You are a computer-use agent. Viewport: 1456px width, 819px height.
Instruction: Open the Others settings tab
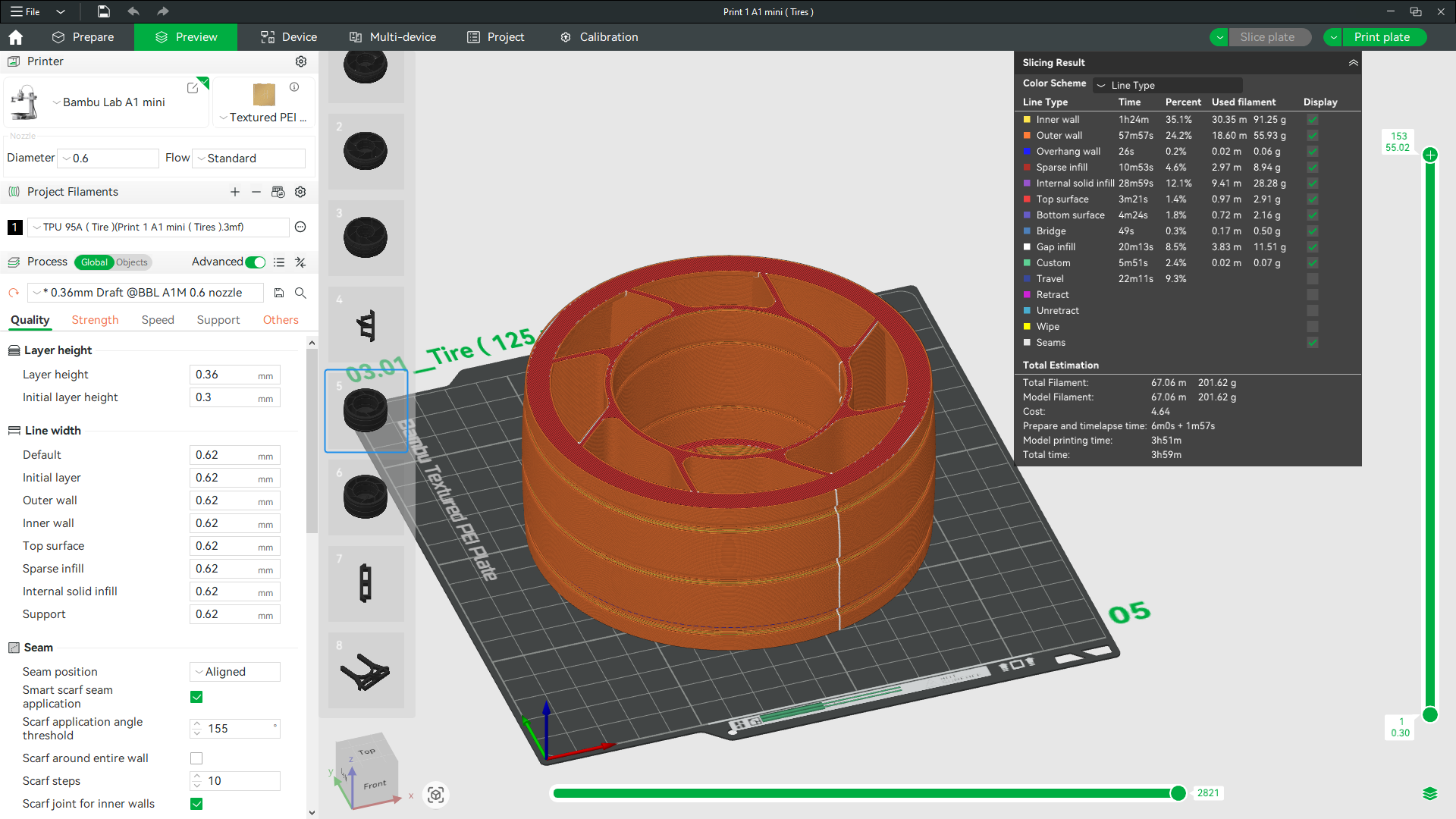click(x=281, y=320)
